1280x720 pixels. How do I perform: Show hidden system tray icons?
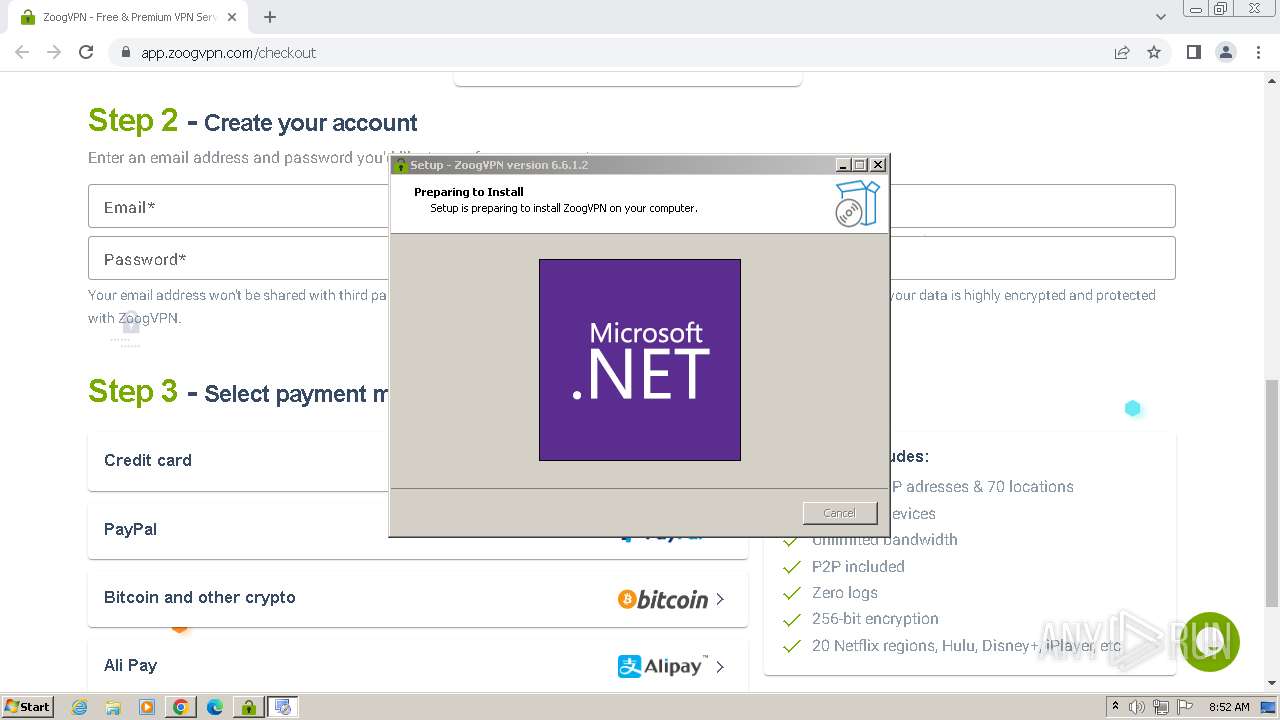coord(1115,706)
